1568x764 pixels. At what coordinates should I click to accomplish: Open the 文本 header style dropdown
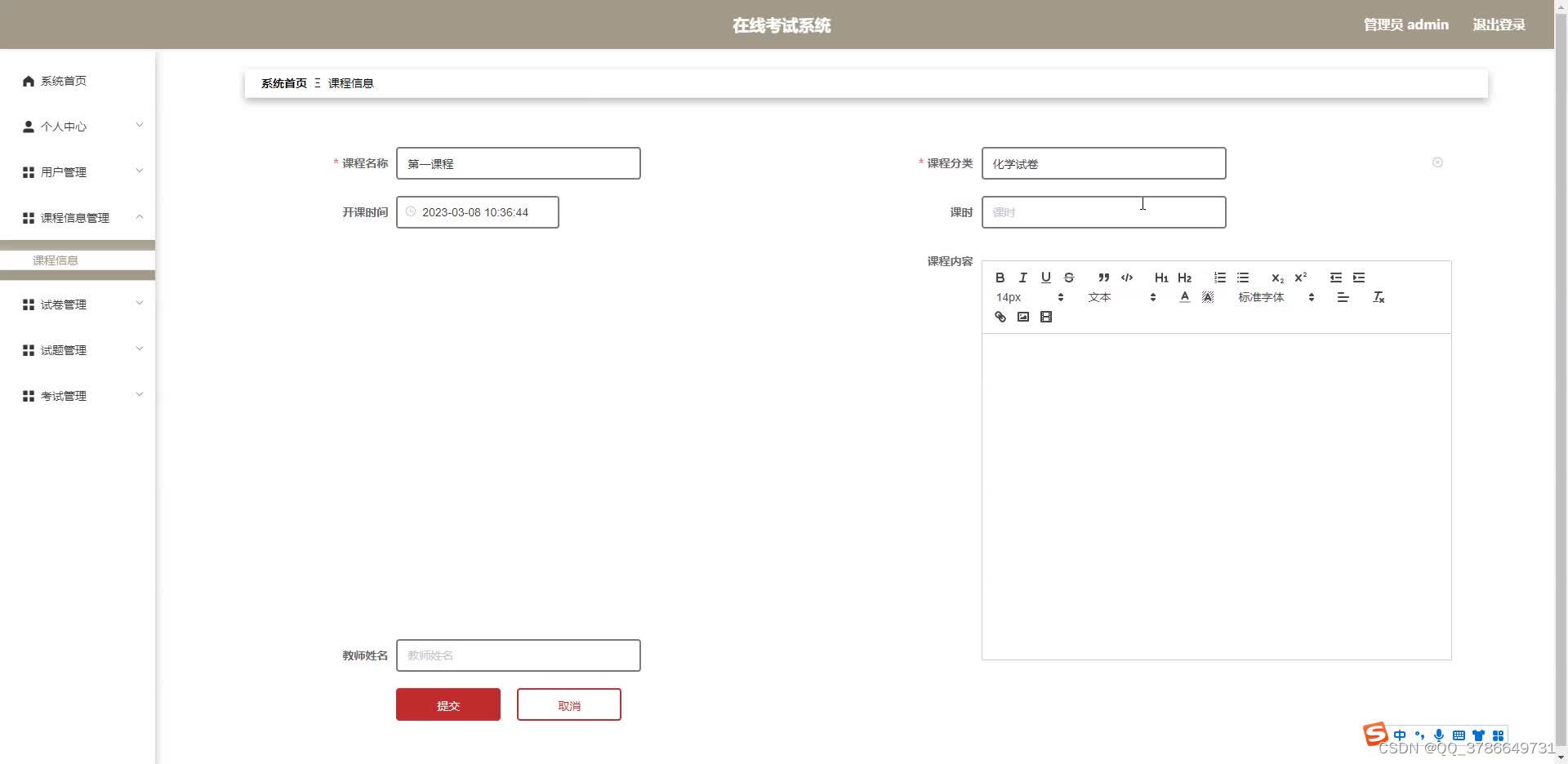pyautogui.click(x=1121, y=297)
